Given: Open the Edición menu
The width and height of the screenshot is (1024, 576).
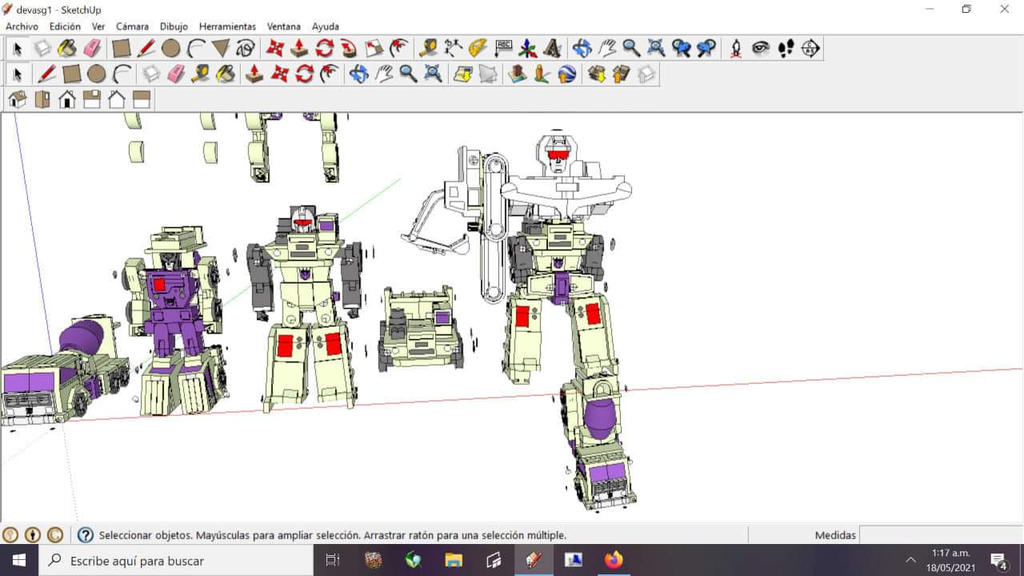Looking at the screenshot, I should pyautogui.click(x=65, y=27).
